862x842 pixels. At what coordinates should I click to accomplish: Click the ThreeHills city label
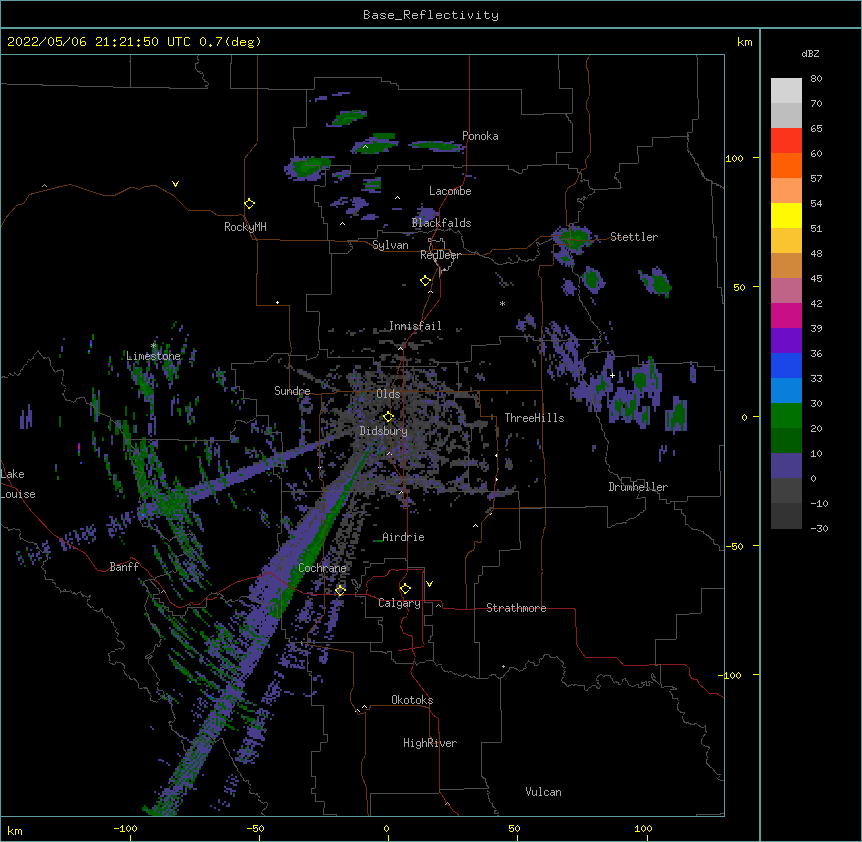[534, 418]
